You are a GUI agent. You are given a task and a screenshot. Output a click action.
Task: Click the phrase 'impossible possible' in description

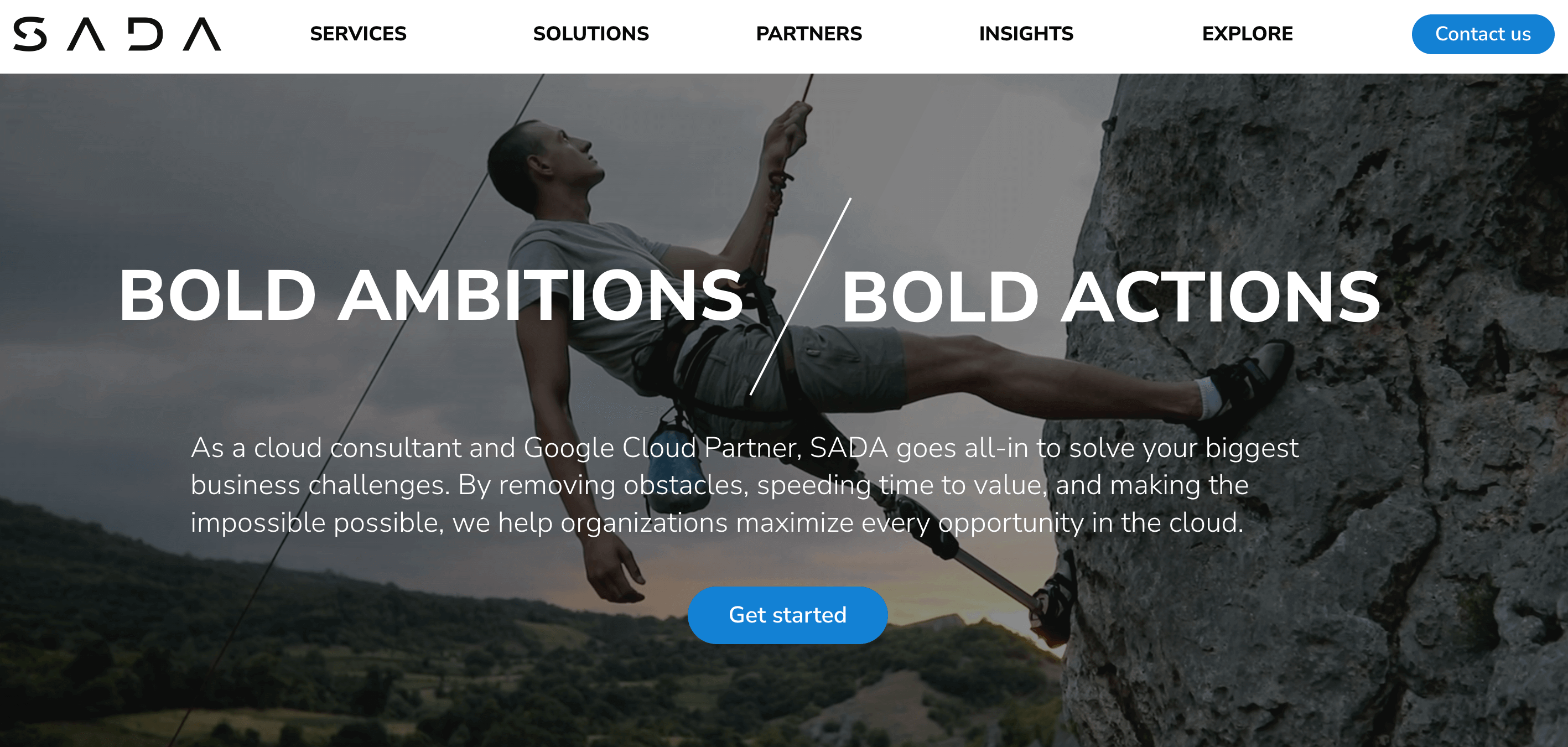coord(317,523)
